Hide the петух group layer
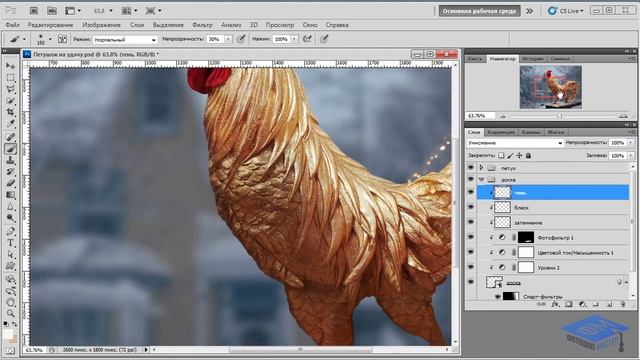The image size is (640, 360). tap(471, 168)
